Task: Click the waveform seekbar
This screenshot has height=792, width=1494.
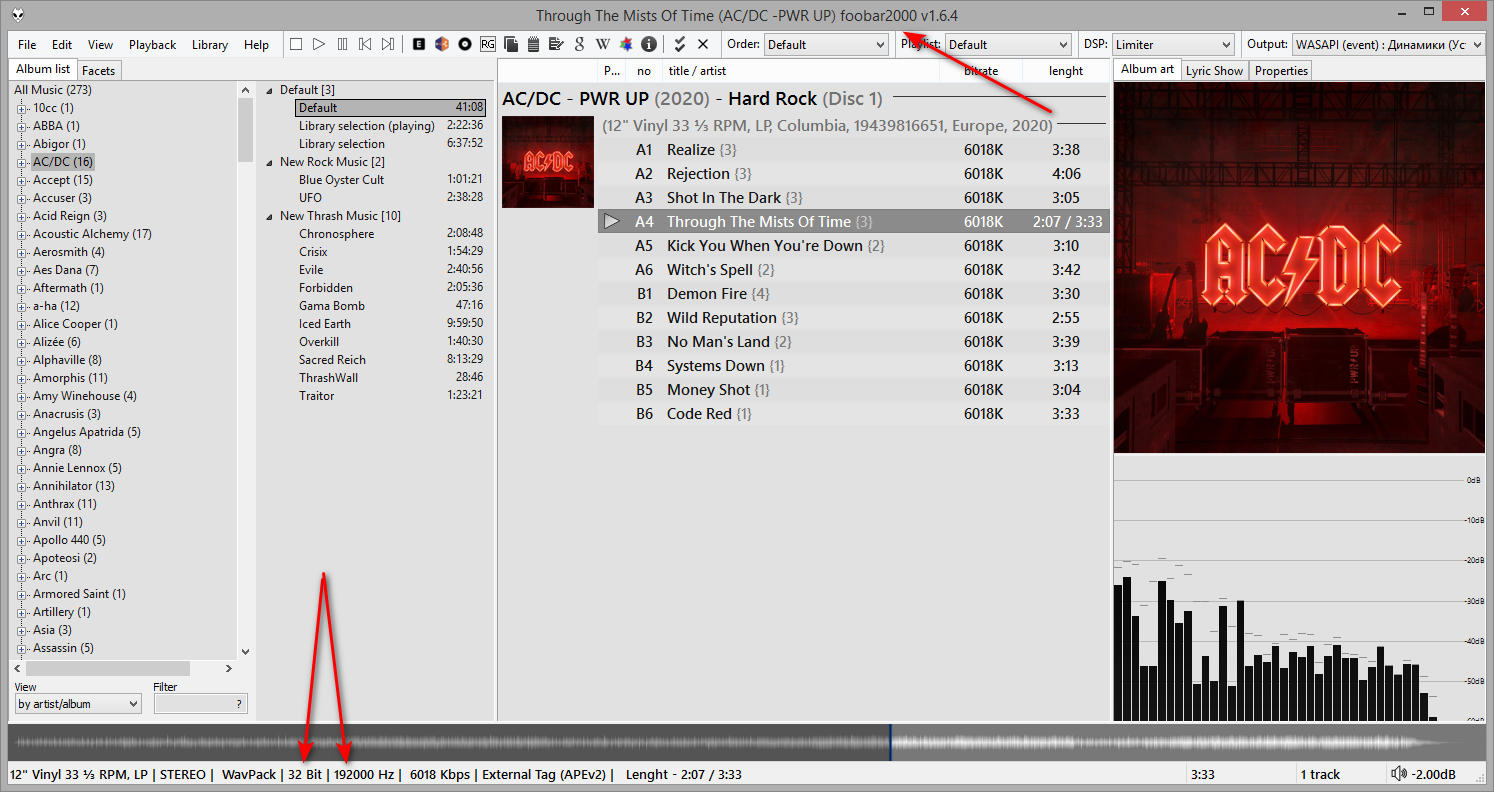Action: coord(746,743)
